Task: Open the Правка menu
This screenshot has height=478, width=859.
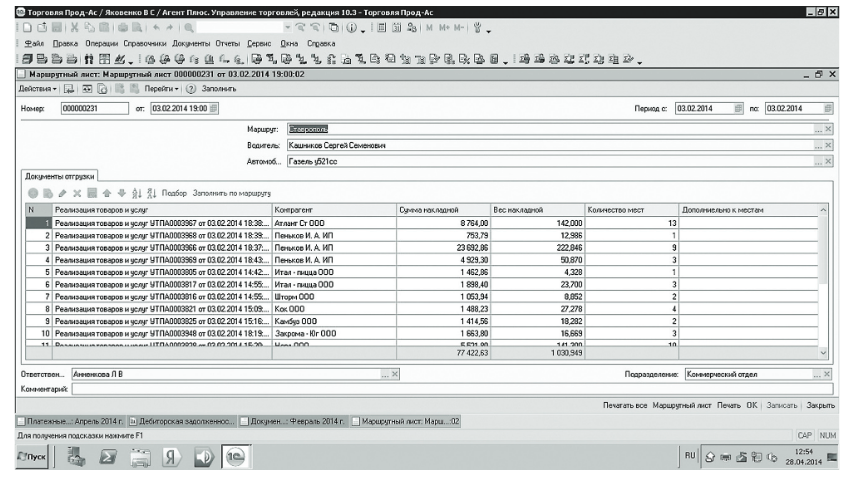Action: (65, 44)
